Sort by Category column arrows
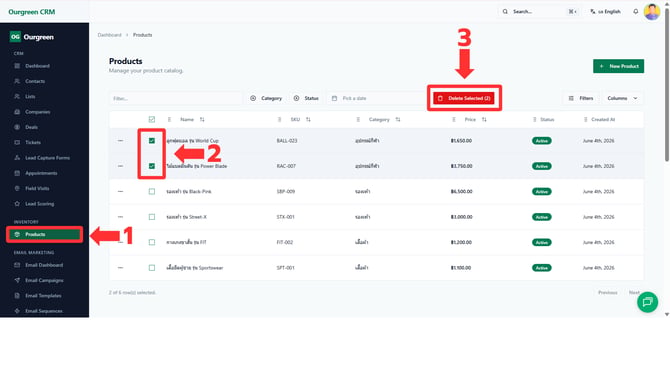Image resolution: width=670 pixels, height=376 pixels. (398, 120)
